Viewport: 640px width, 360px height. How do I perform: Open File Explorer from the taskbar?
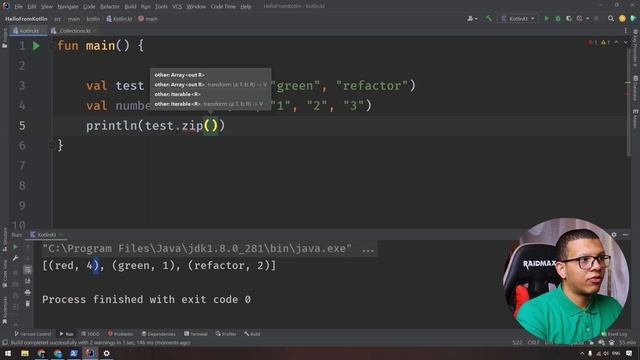pyautogui.click(x=25, y=353)
